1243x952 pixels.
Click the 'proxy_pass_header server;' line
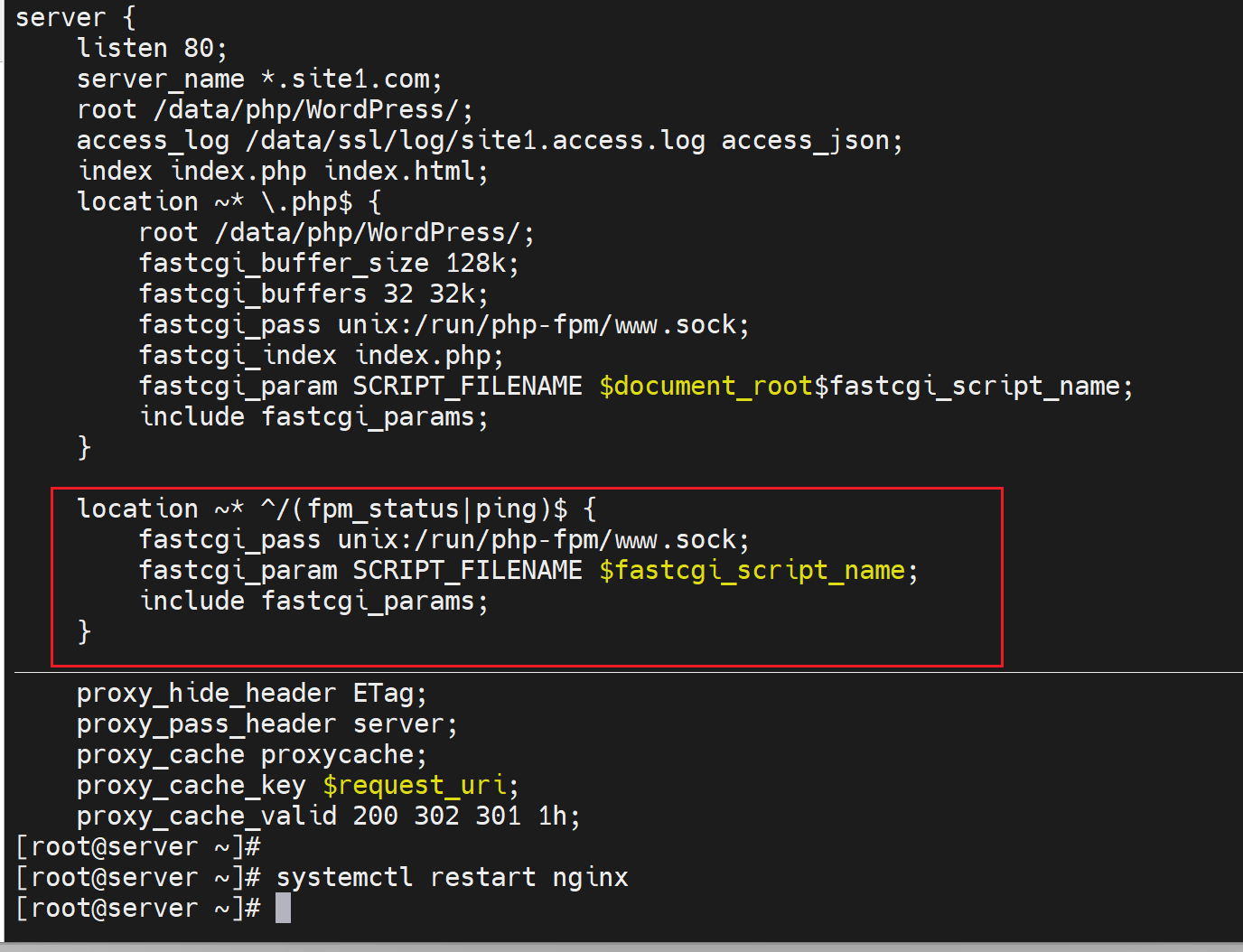tap(266, 723)
